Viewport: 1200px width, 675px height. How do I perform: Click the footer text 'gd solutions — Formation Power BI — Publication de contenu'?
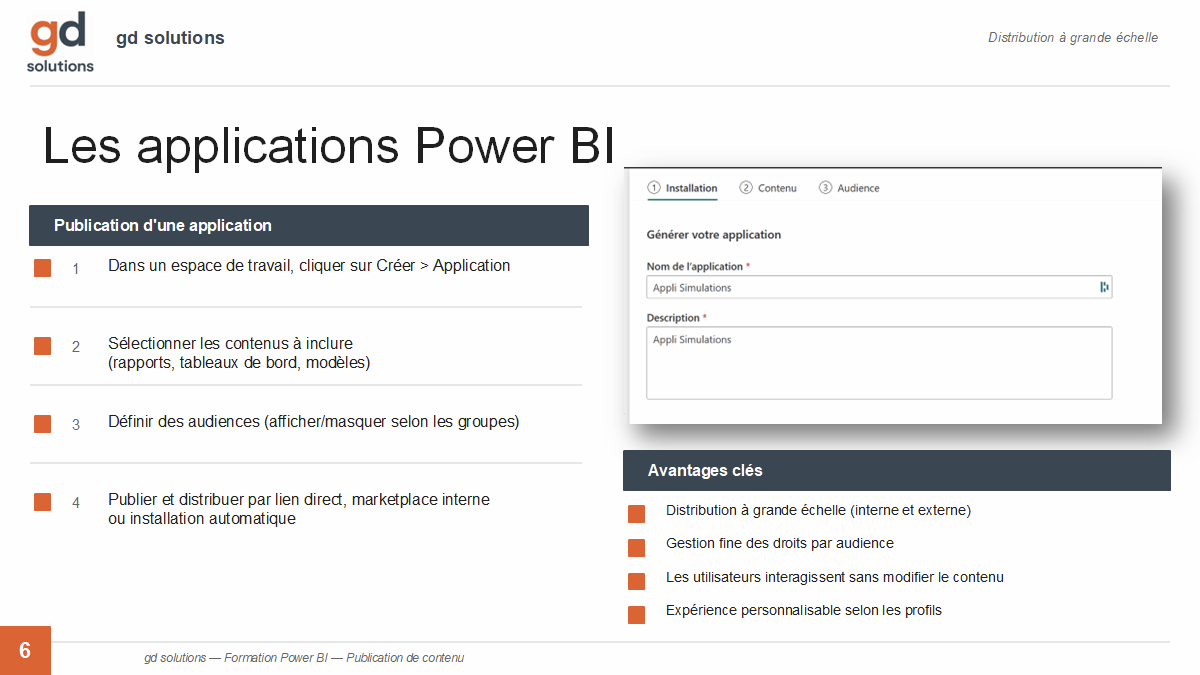click(x=304, y=658)
